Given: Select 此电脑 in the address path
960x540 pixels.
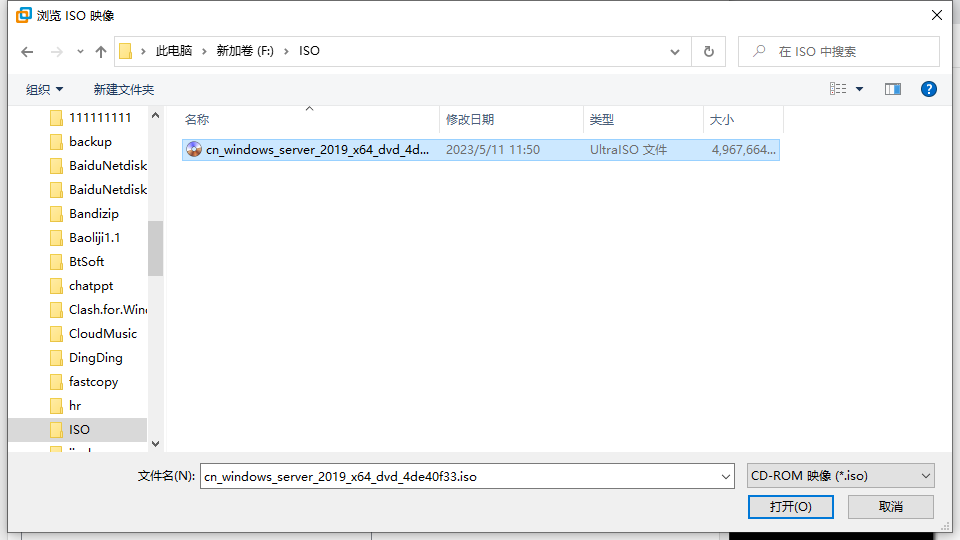Looking at the screenshot, I should pos(174,51).
